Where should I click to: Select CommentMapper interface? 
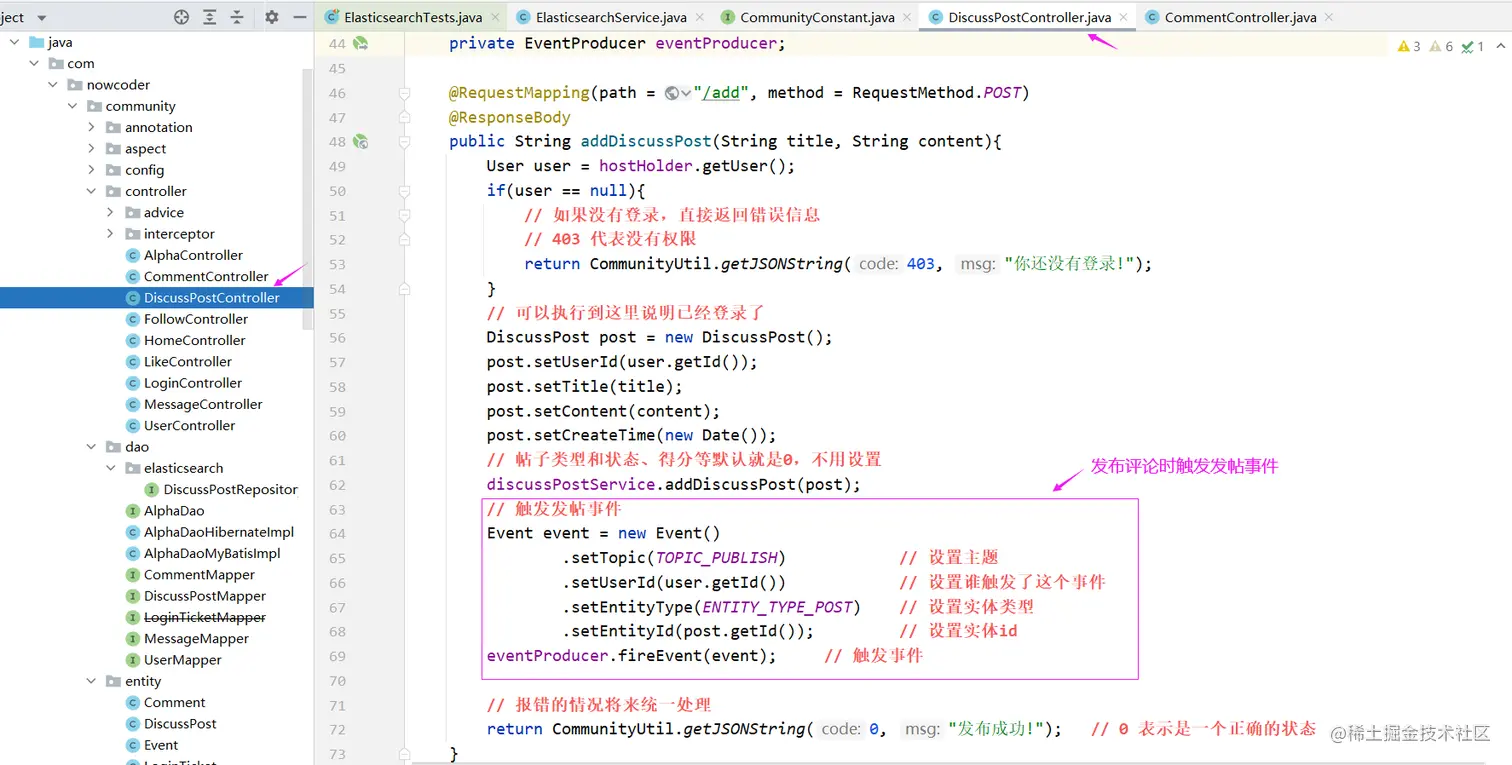pos(199,575)
